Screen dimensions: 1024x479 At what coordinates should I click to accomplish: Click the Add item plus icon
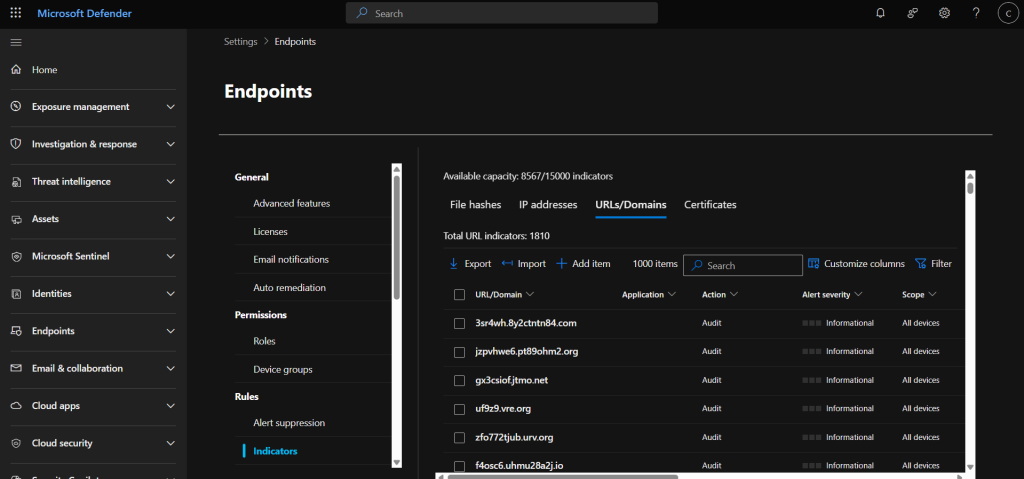point(561,264)
